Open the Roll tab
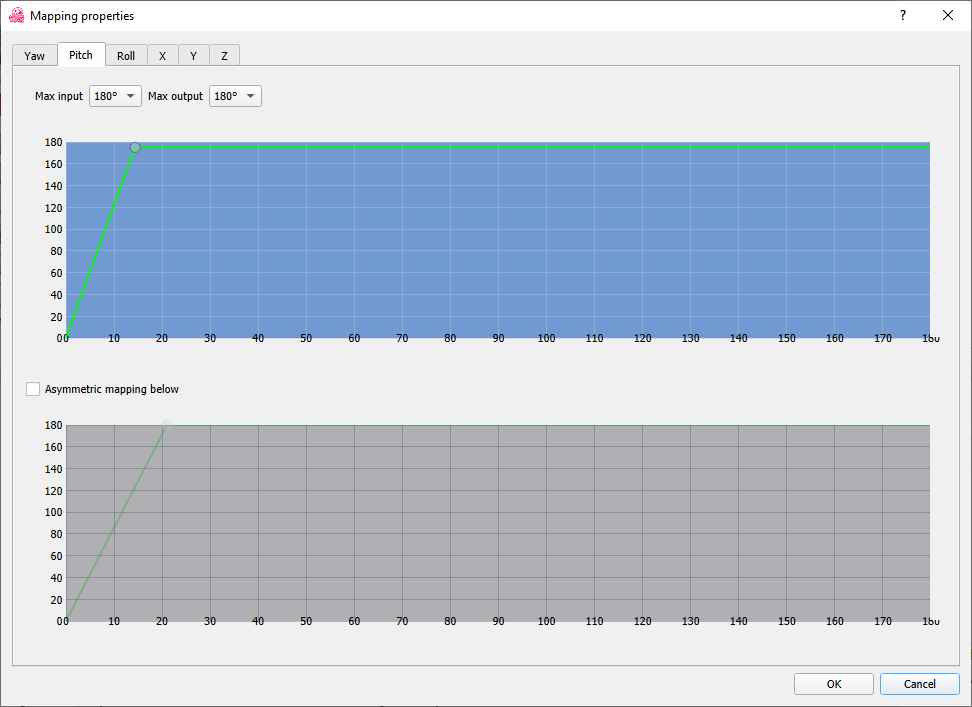The height and width of the screenshot is (707, 972). (126, 56)
